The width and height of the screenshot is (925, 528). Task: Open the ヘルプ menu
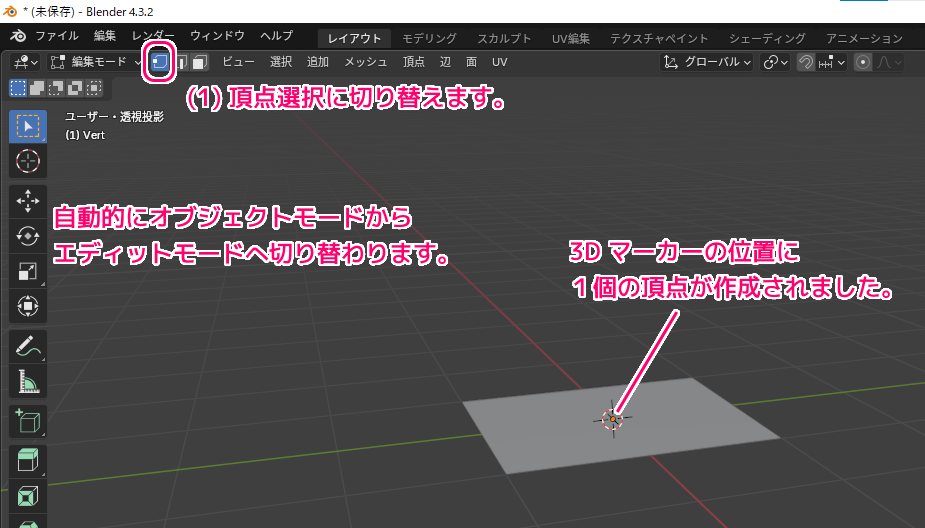click(277, 36)
